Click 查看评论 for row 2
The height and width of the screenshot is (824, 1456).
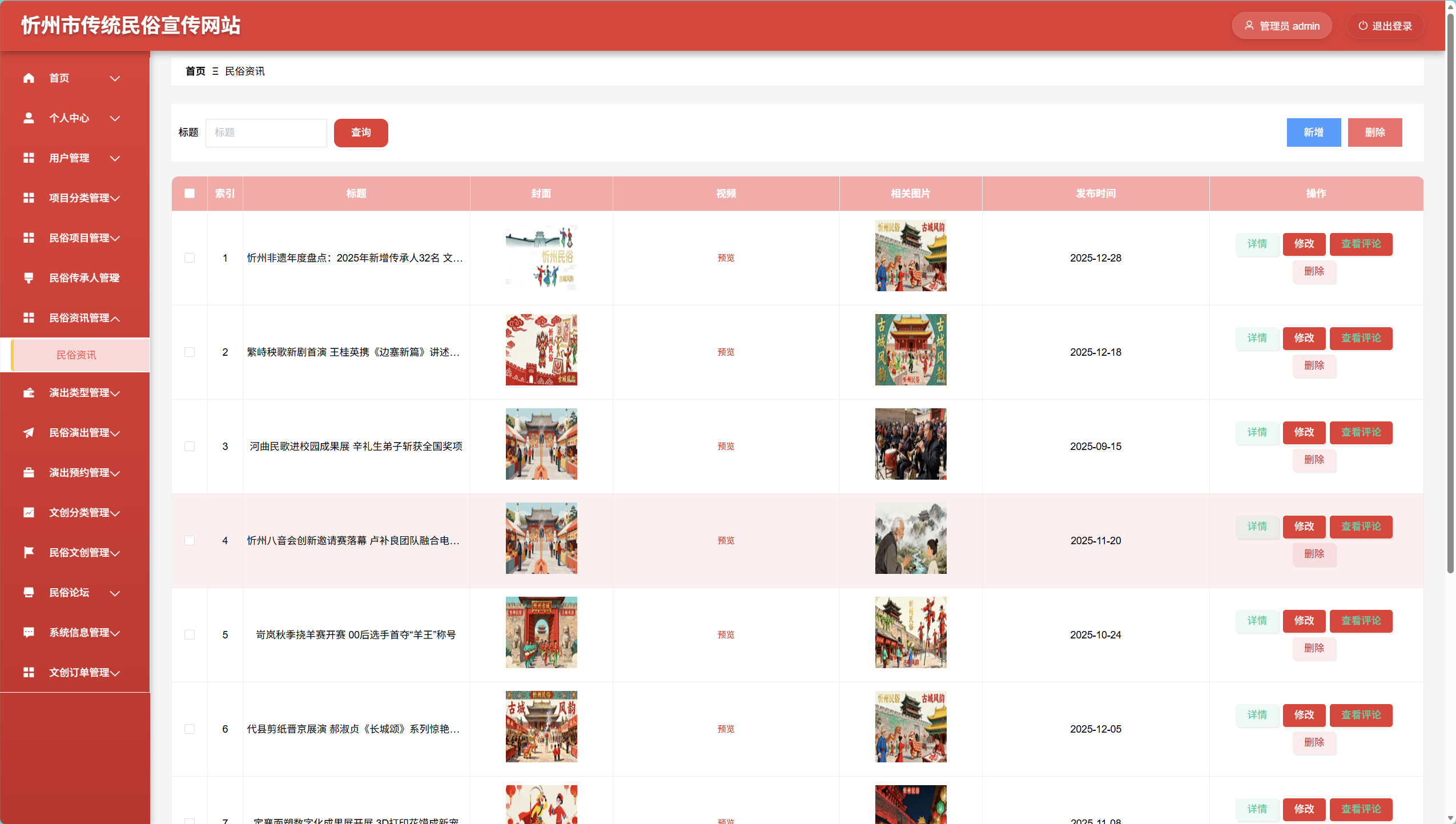click(x=1361, y=338)
